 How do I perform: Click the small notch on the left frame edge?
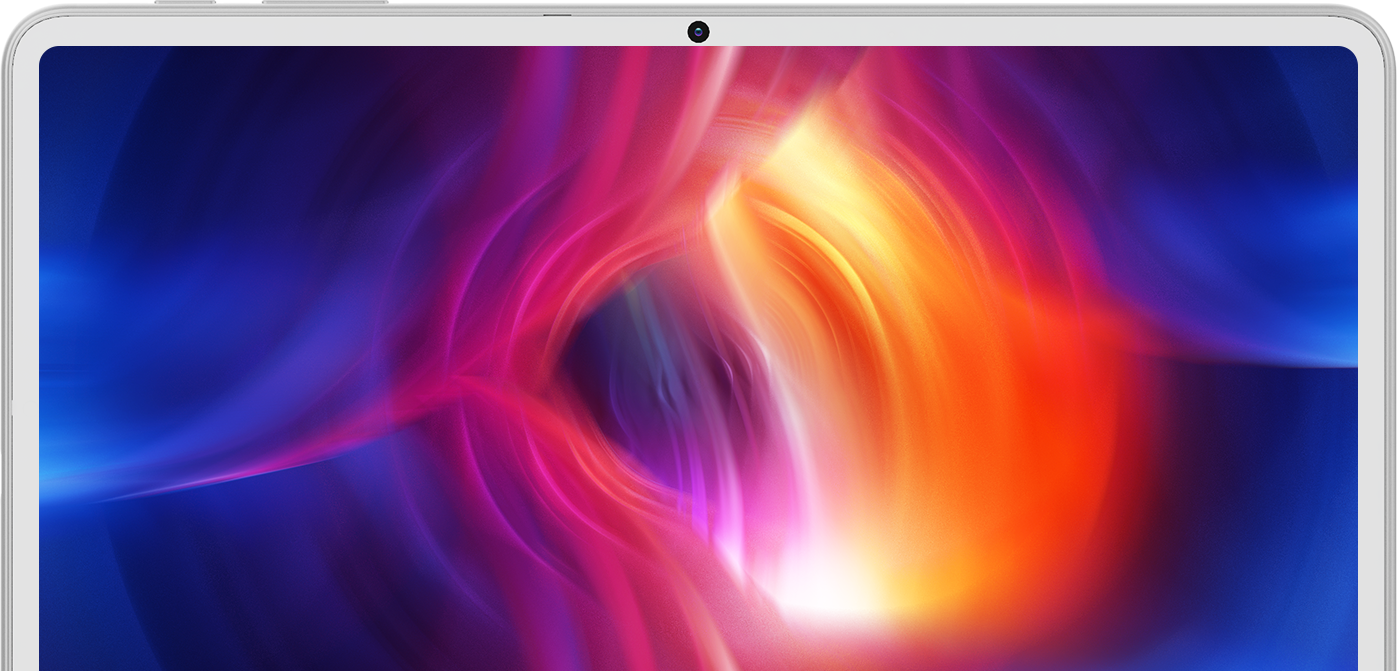click(x=11, y=408)
